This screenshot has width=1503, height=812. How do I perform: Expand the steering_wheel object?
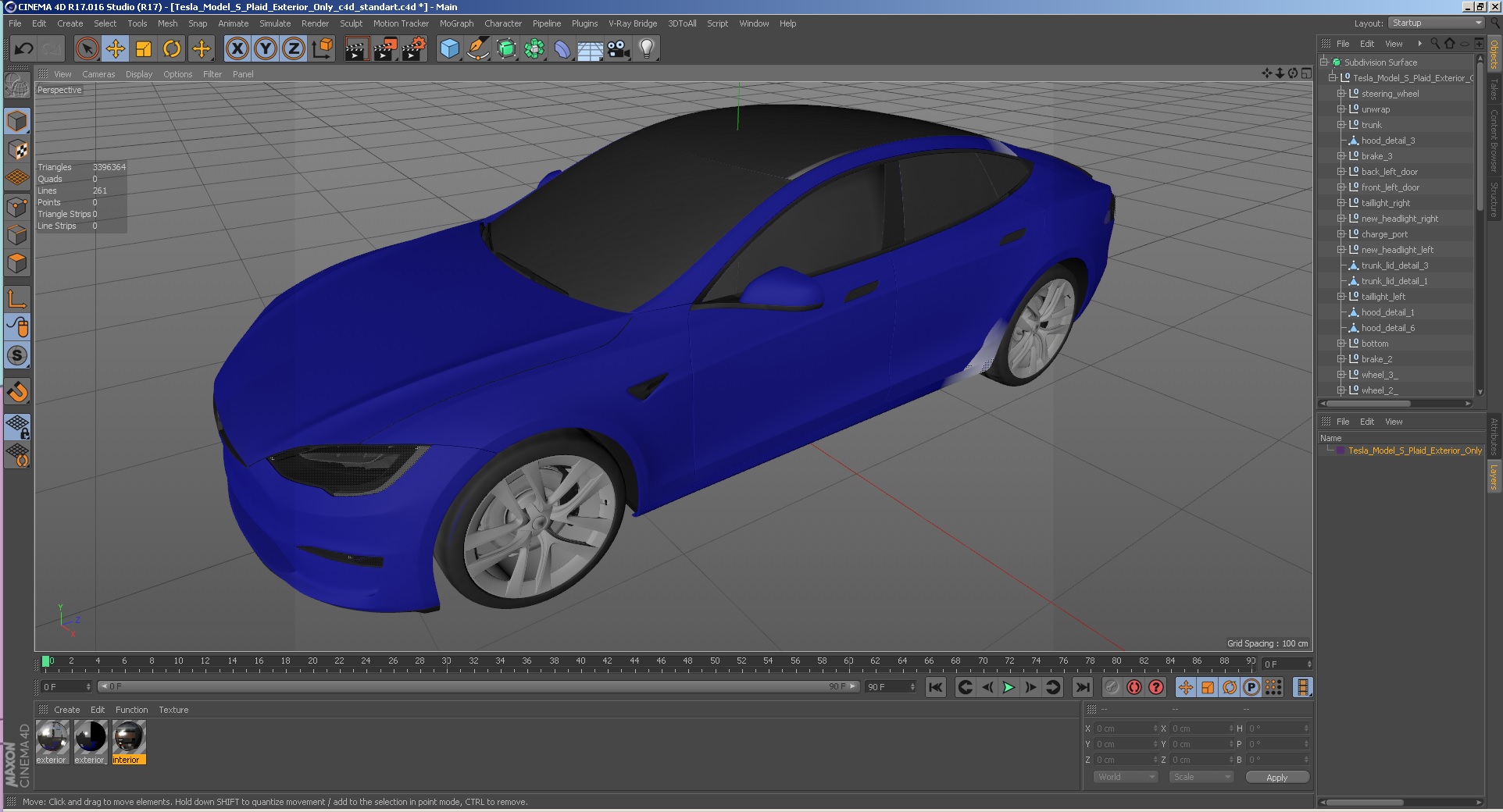pos(1341,94)
